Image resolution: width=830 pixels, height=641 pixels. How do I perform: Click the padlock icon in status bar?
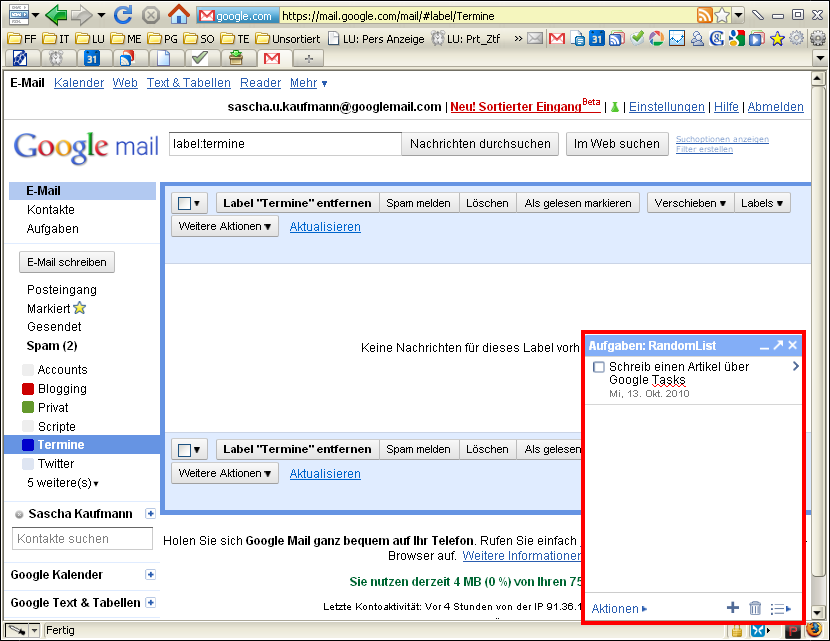point(736,630)
